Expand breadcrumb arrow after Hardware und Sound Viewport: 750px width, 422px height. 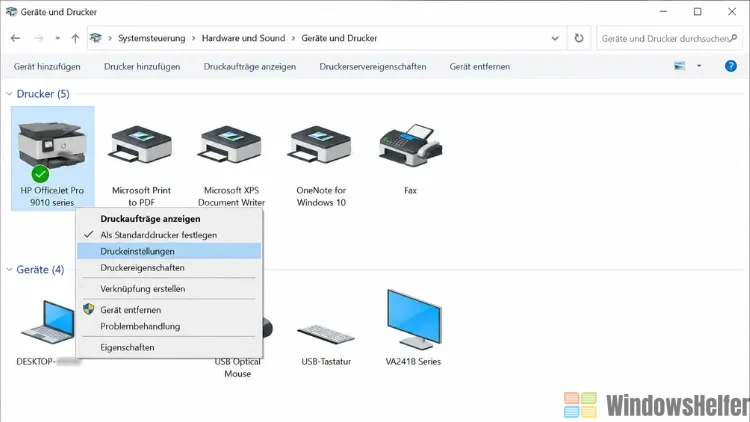click(293, 38)
